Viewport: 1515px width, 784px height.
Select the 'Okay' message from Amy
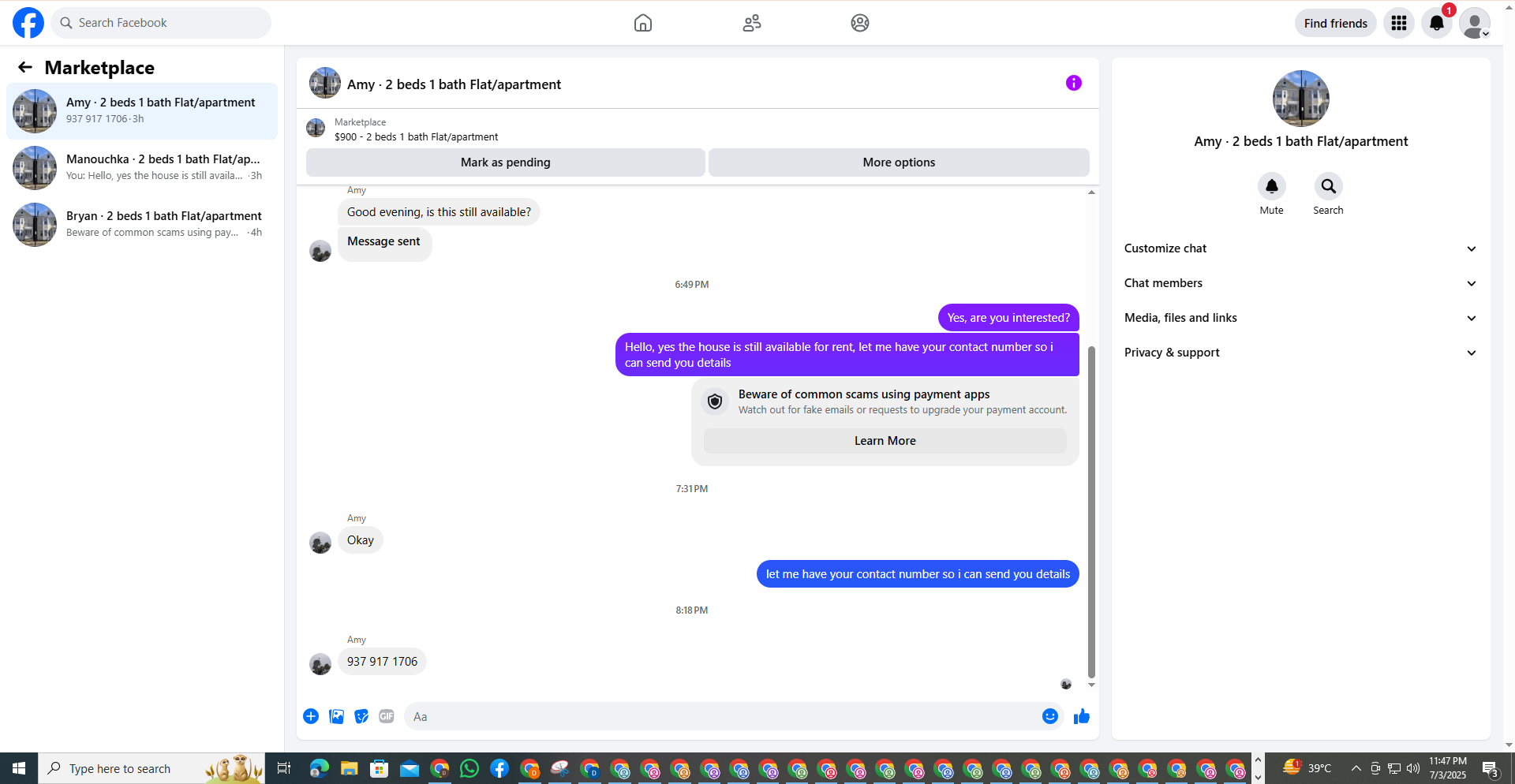pos(361,539)
